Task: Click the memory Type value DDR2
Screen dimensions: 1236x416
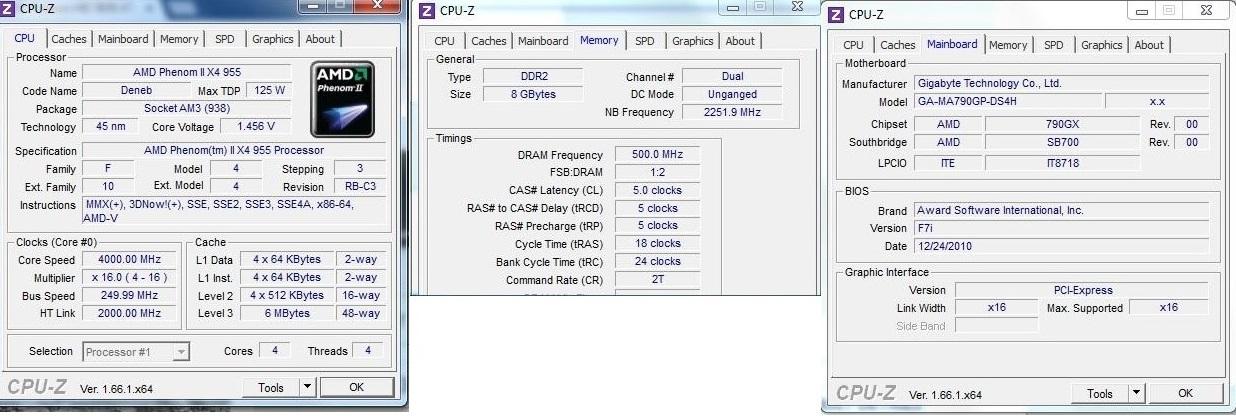Action: 535,76
